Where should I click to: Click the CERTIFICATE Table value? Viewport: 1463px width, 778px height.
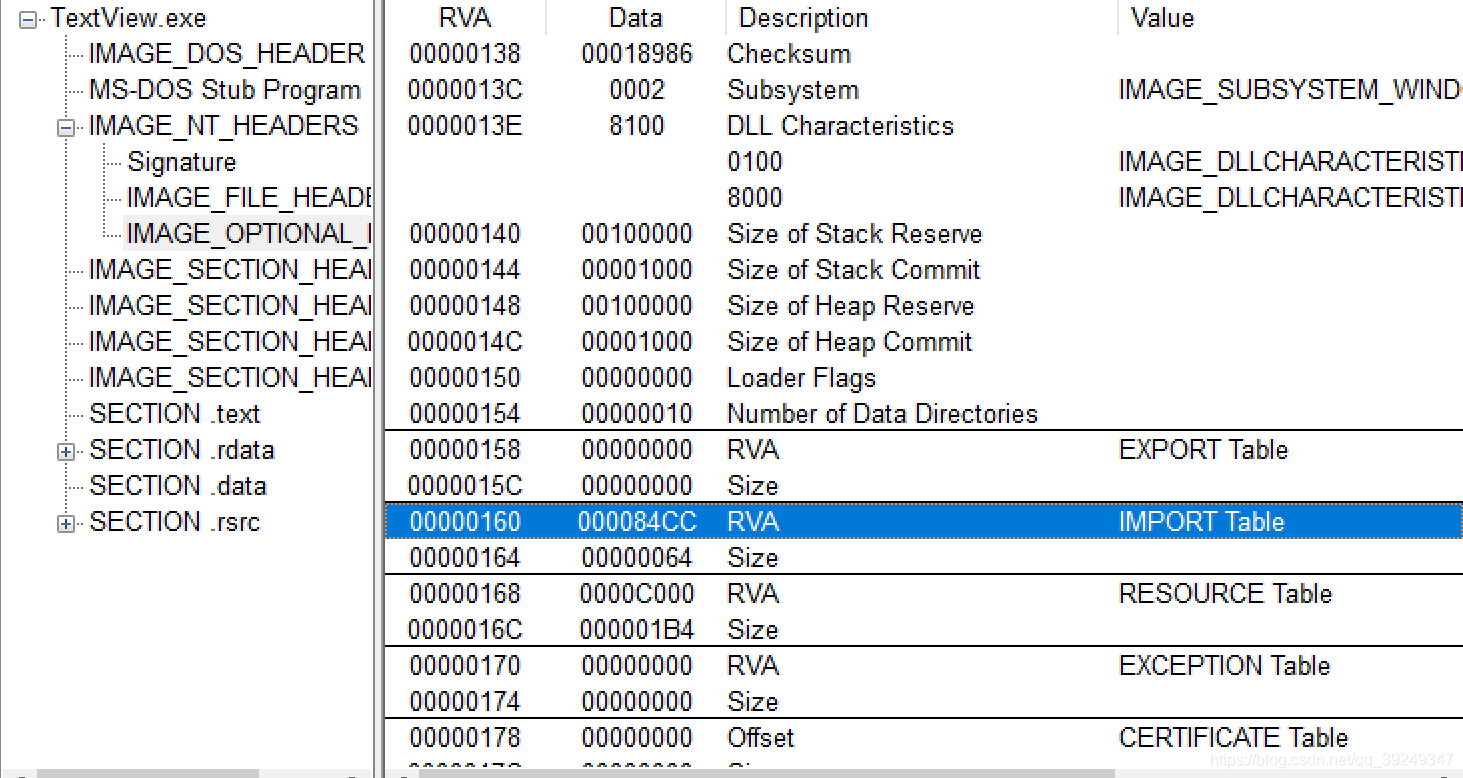pyautogui.click(x=1233, y=738)
